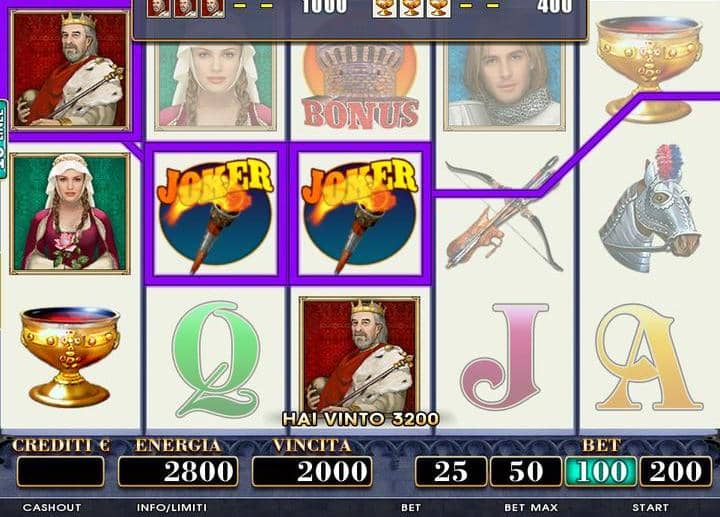Set bet amount to 50
This screenshot has width=720, height=517.
click(x=526, y=471)
